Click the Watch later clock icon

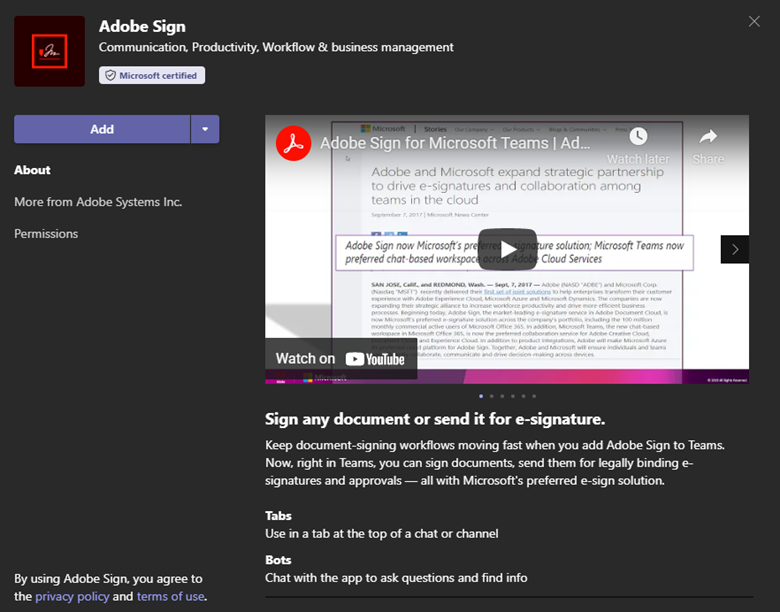pos(638,136)
